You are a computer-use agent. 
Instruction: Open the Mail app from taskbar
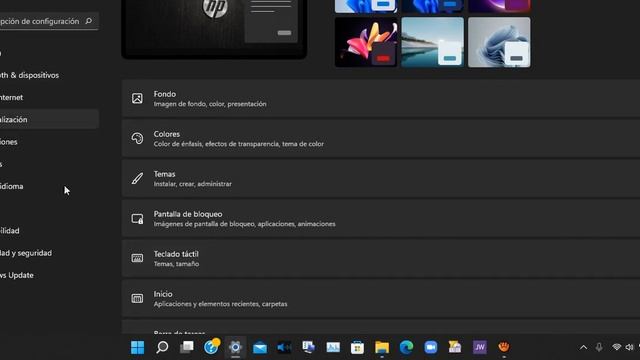(260, 347)
